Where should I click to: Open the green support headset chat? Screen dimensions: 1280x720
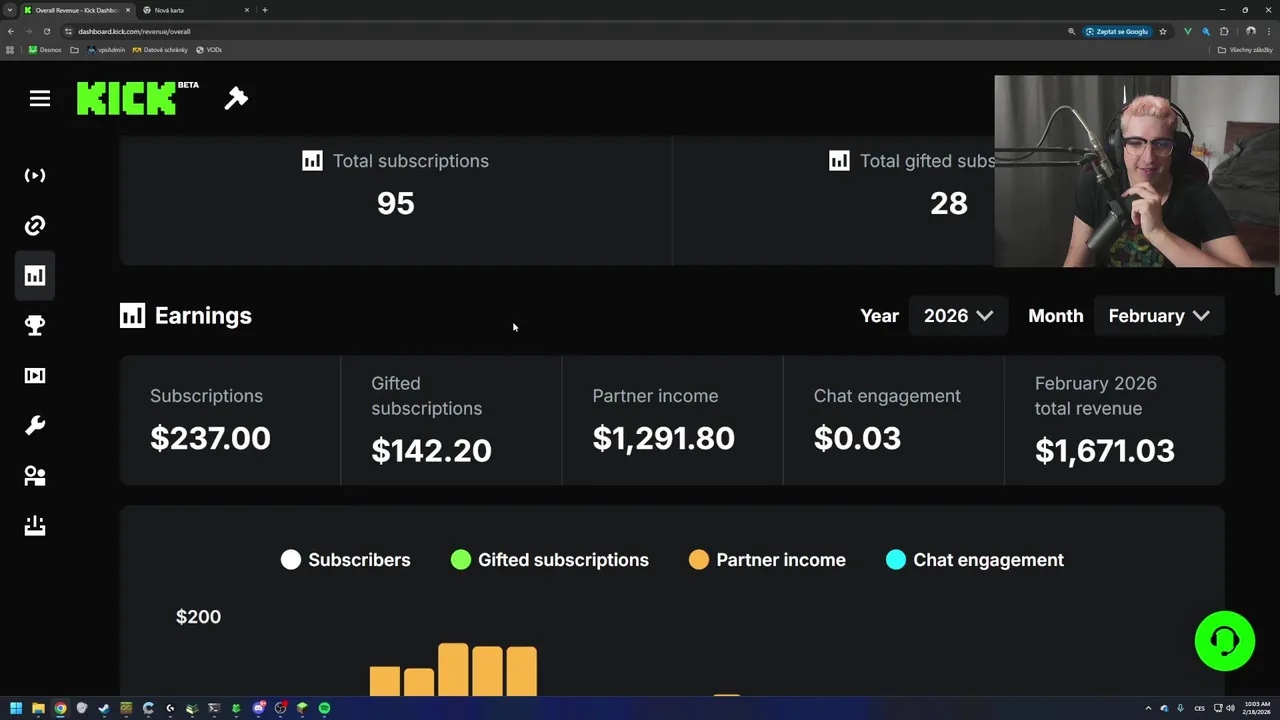pos(1224,641)
